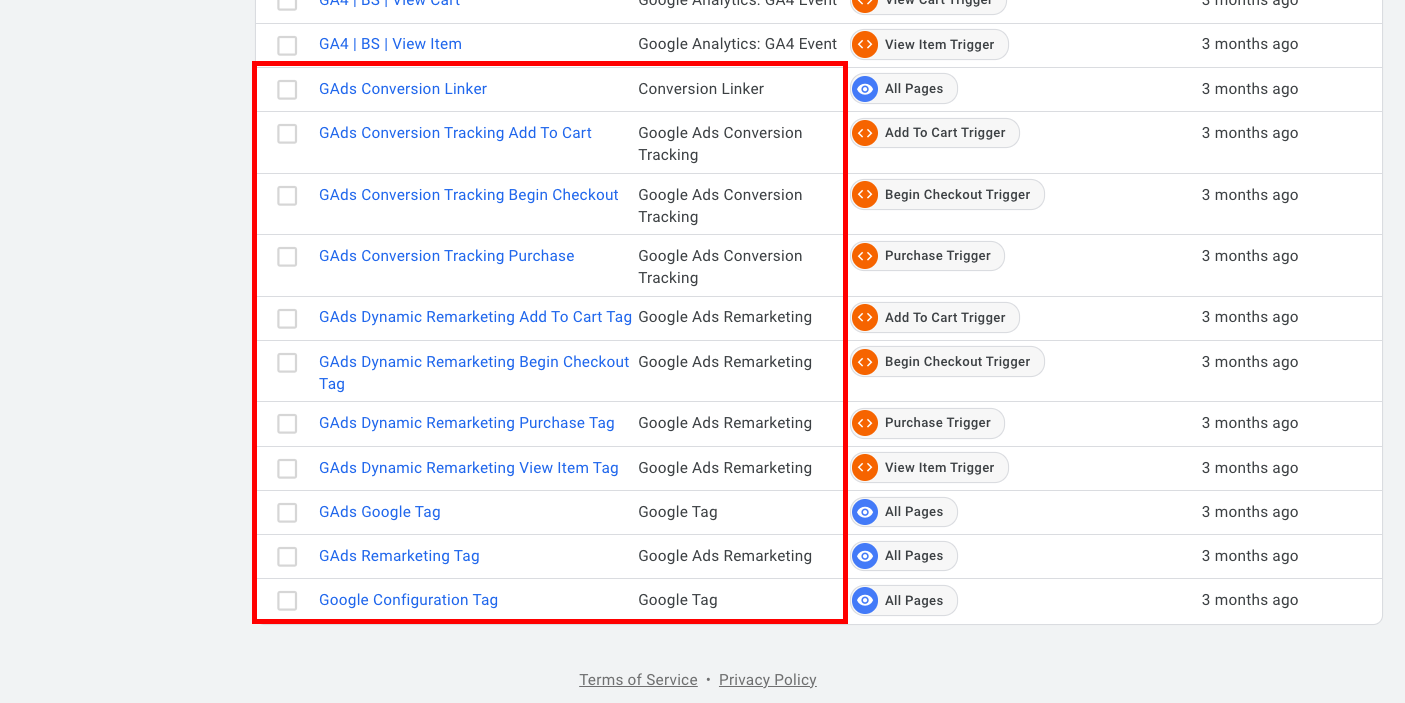The image size is (1405, 703).
Task: Click the type cell of GAds Conversion Tracking Purchase
Action: coord(720,267)
